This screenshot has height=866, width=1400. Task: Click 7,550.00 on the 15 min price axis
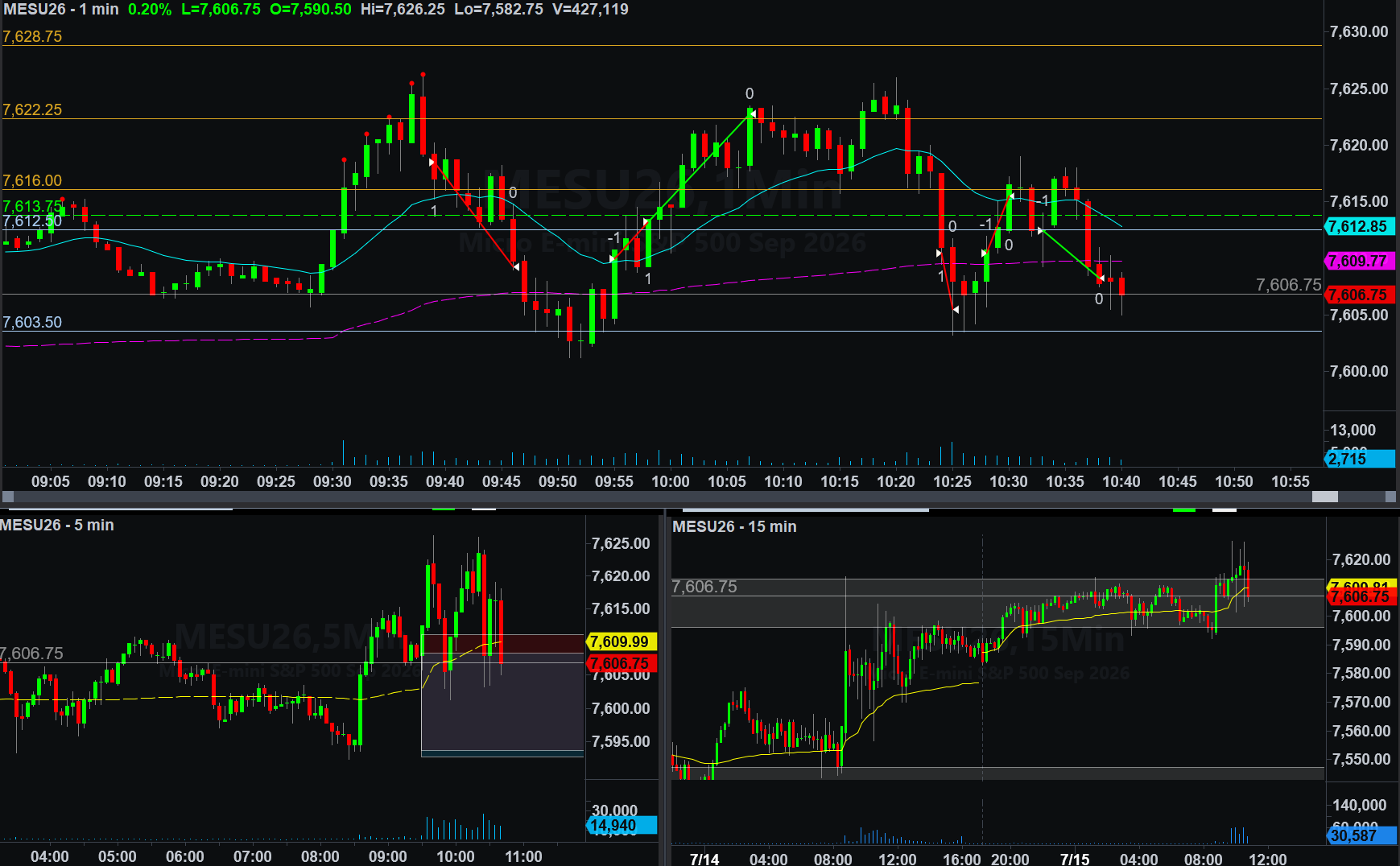[1361, 759]
